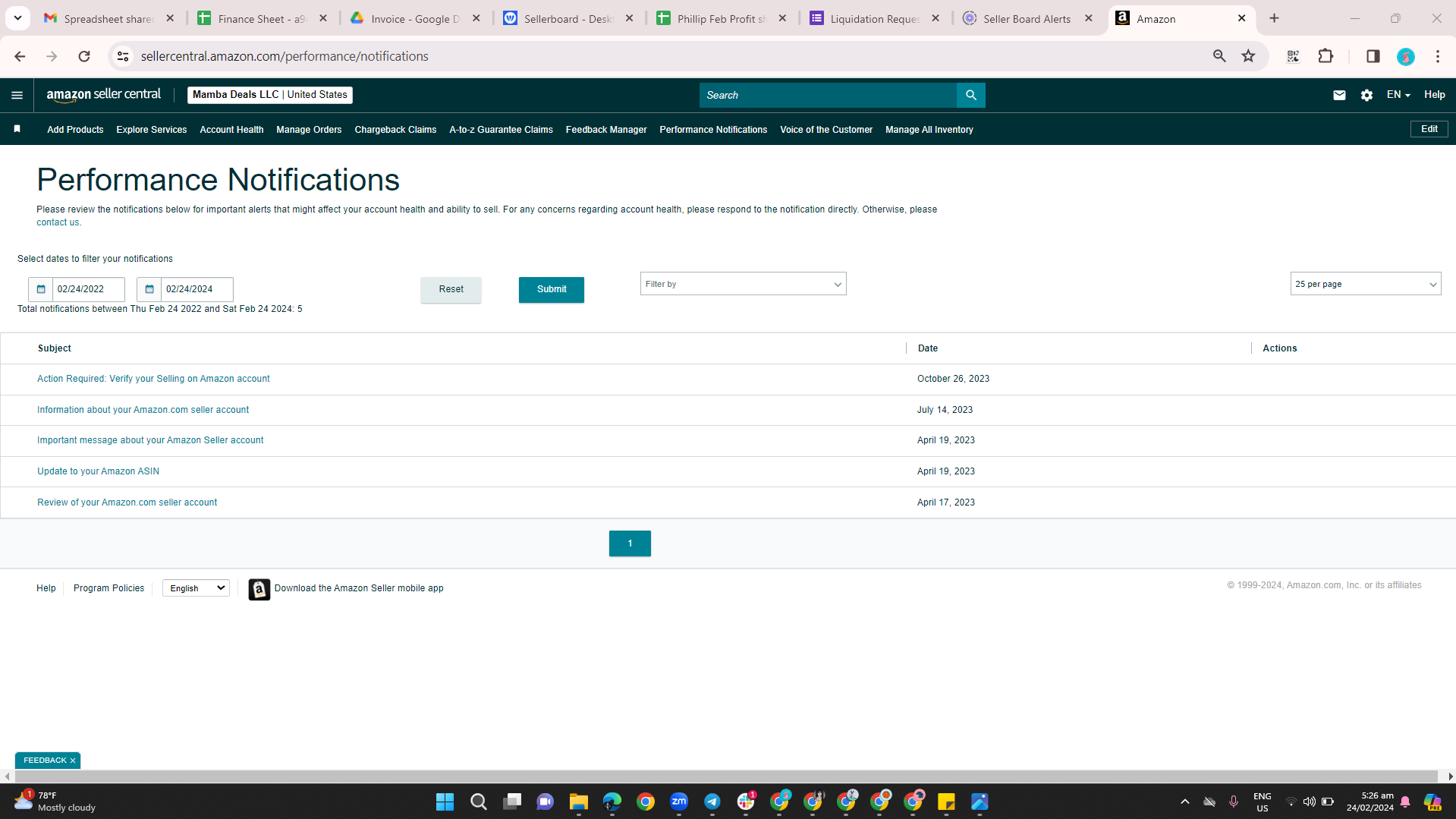Open Voice of the Customer
Viewport: 1456px width, 819px height.
tap(826, 130)
